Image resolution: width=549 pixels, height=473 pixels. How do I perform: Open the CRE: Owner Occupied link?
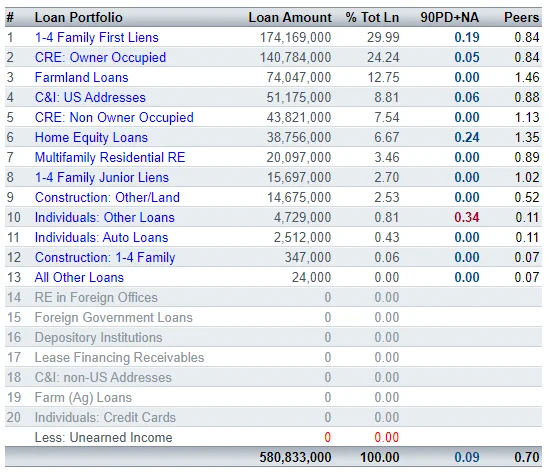click(x=100, y=57)
